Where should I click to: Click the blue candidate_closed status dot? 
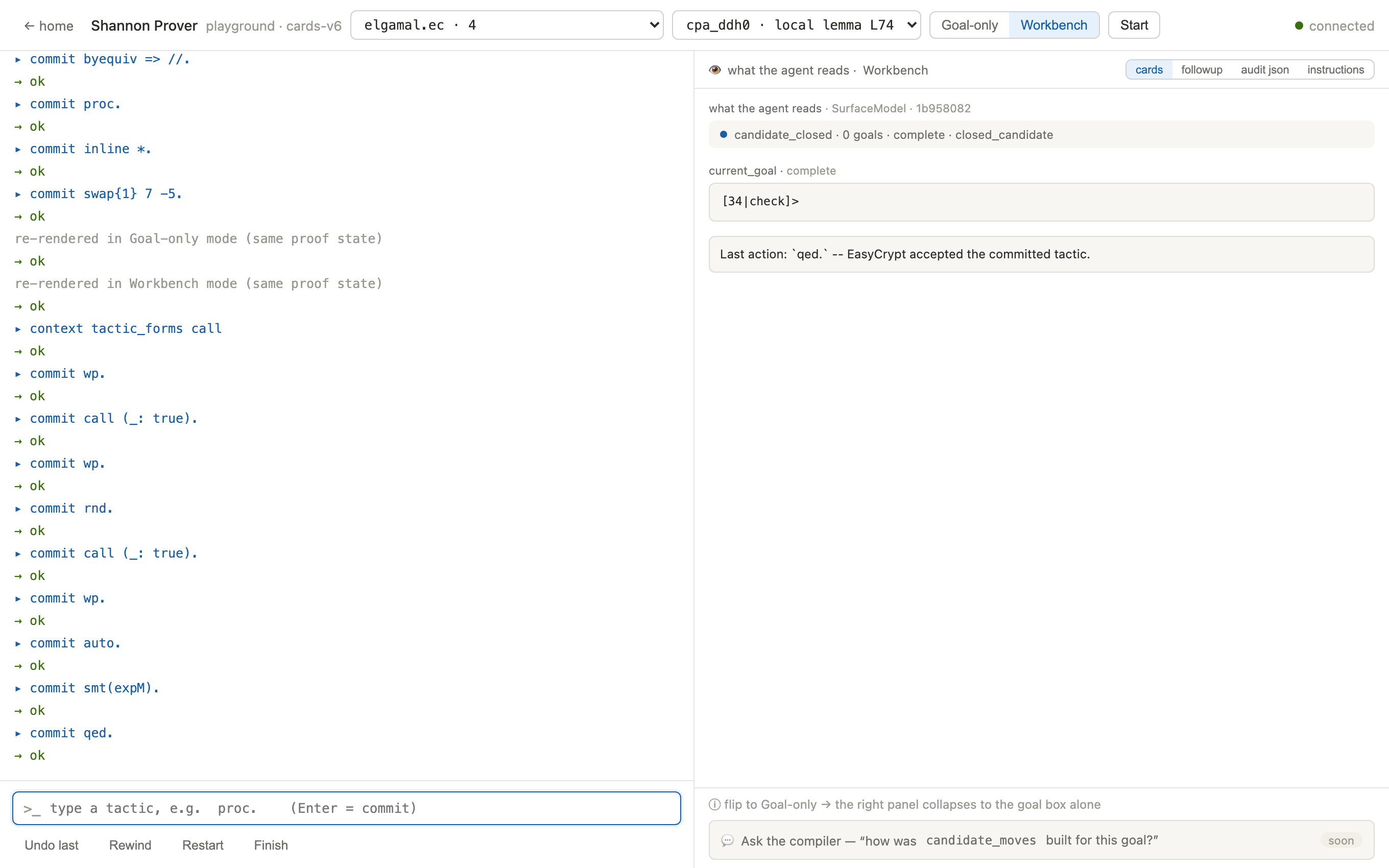pos(723,134)
